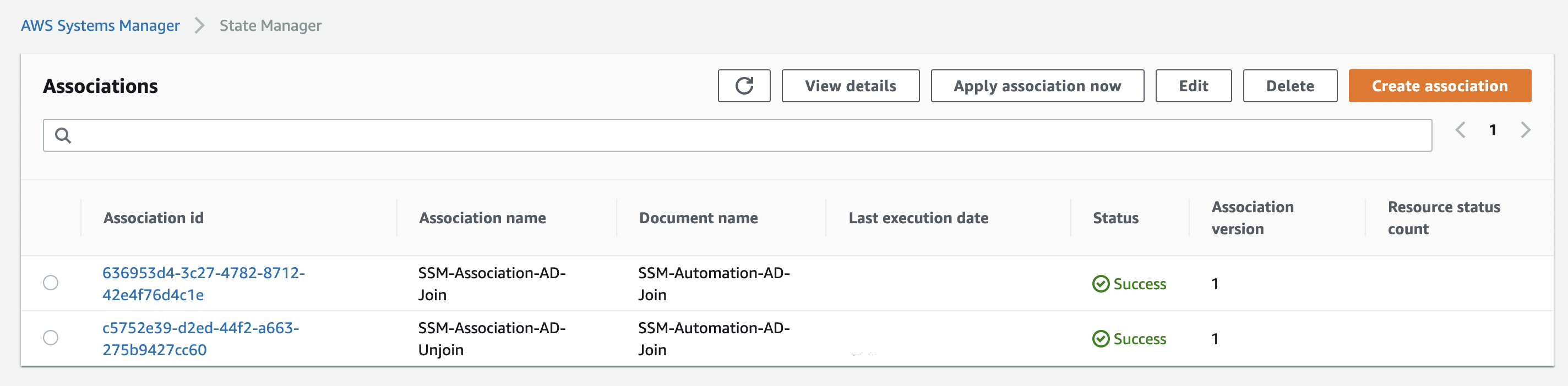Click the search magnifier icon

tap(63, 135)
